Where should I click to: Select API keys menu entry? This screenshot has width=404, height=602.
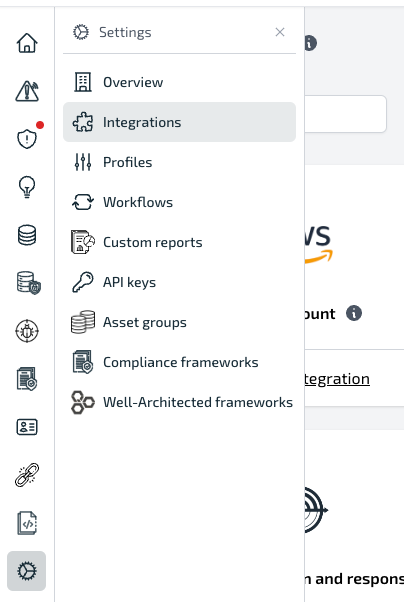[x=179, y=282]
